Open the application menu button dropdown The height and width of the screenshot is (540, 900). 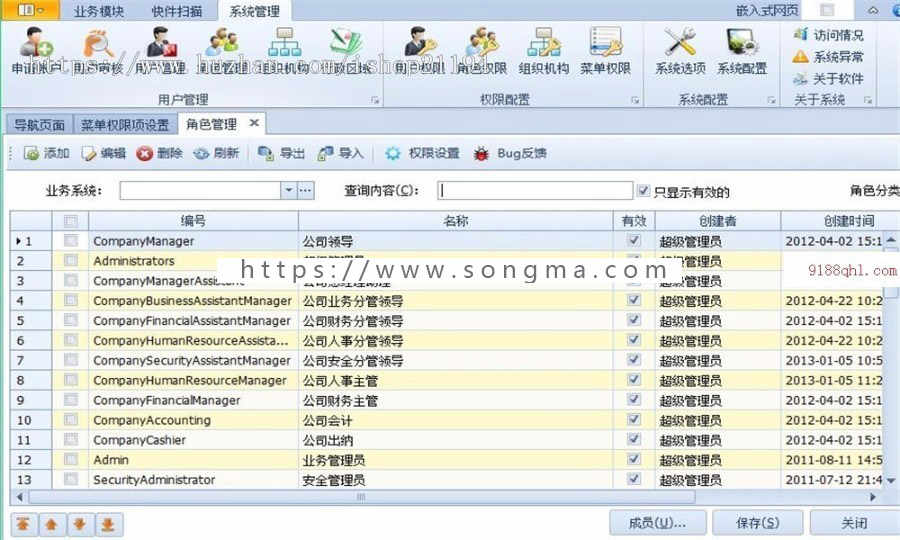[x=30, y=10]
